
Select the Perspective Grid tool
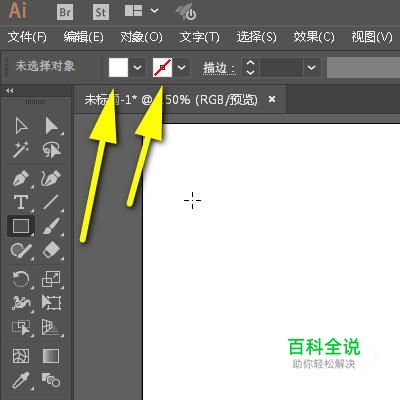pyautogui.click(x=51, y=327)
